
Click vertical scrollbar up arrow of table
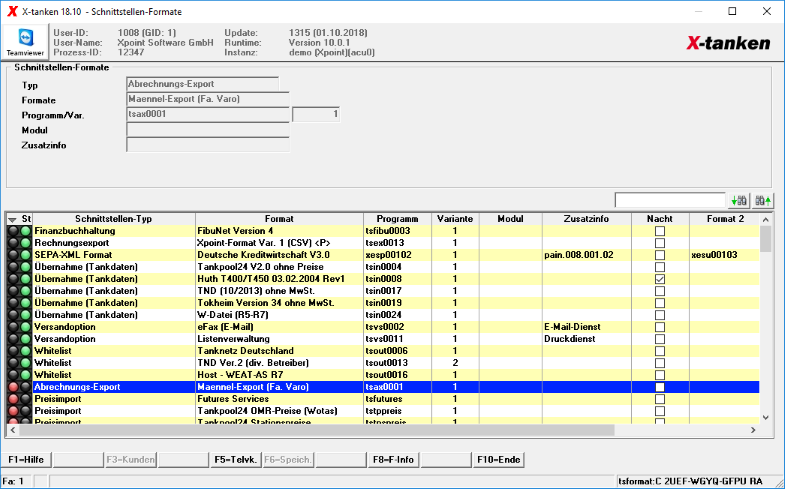765,219
